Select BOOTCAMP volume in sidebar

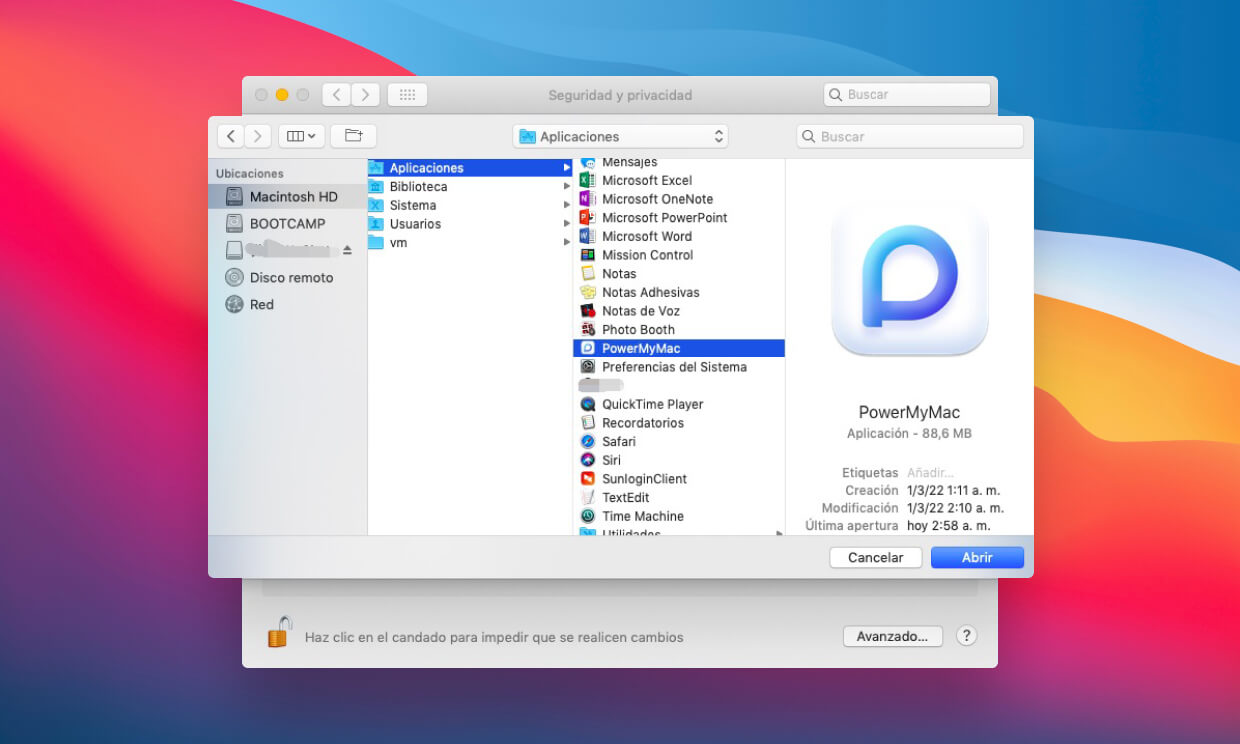pyautogui.click(x=287, y=224)
